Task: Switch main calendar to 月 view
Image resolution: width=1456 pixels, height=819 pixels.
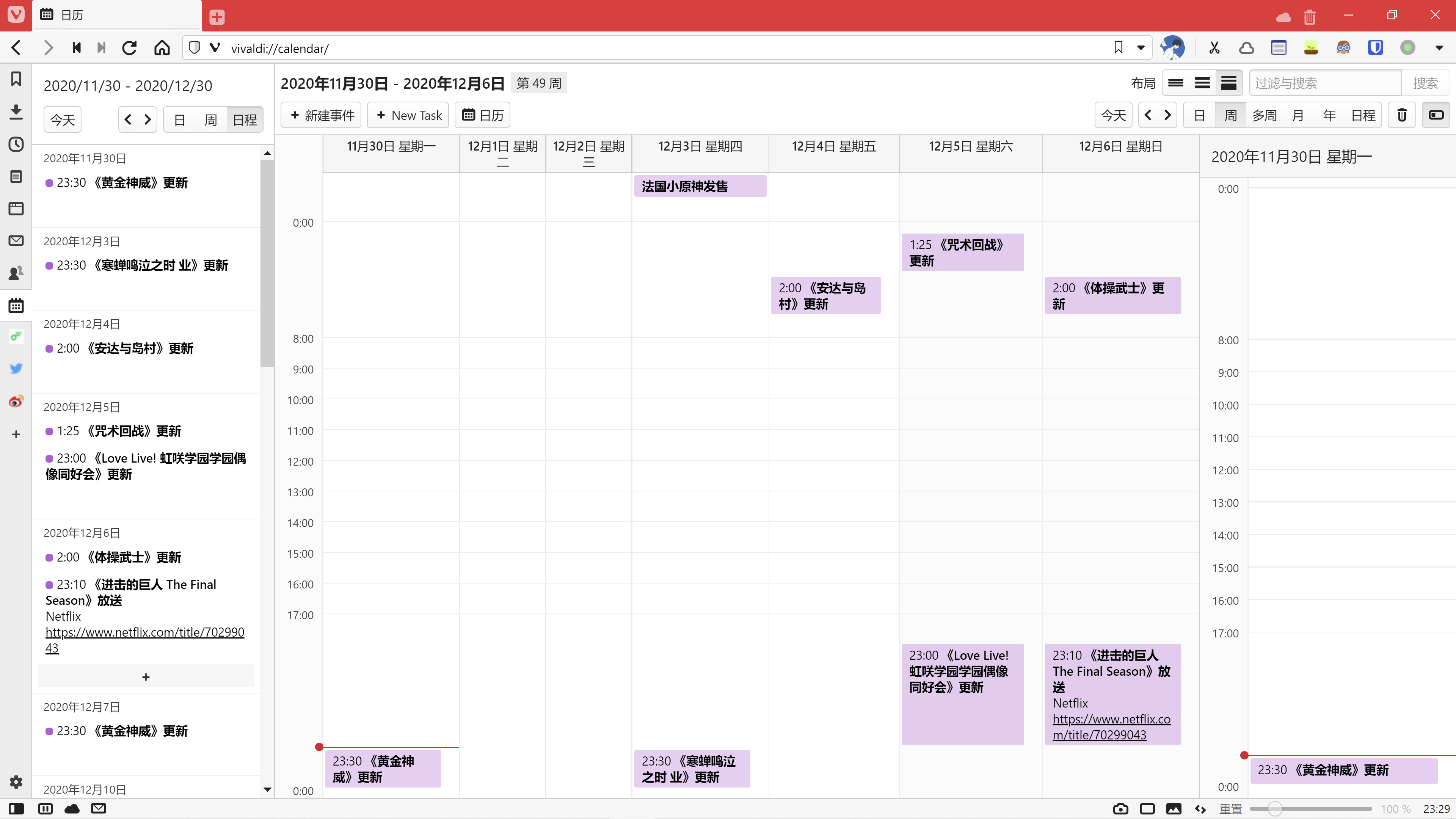Action: click(1298, 115)
